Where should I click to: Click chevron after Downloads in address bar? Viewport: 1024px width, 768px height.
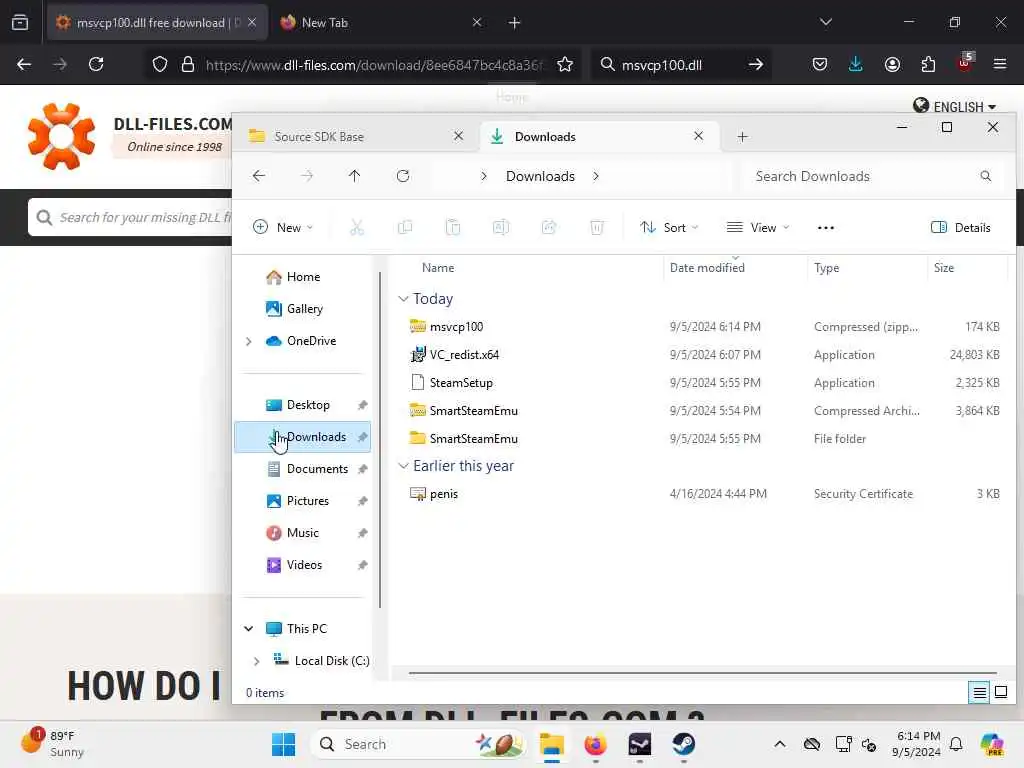[596, 176]
